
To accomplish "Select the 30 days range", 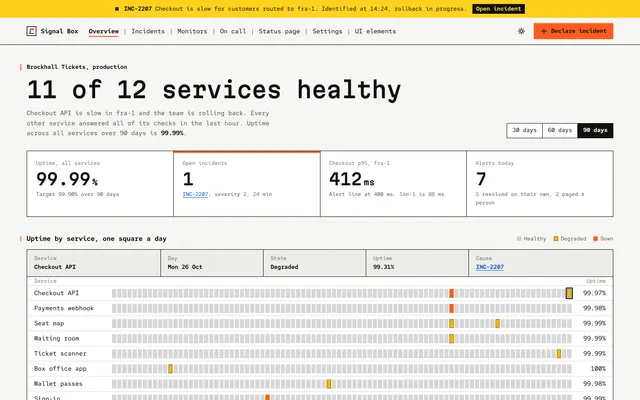I will tap(524, 130).
